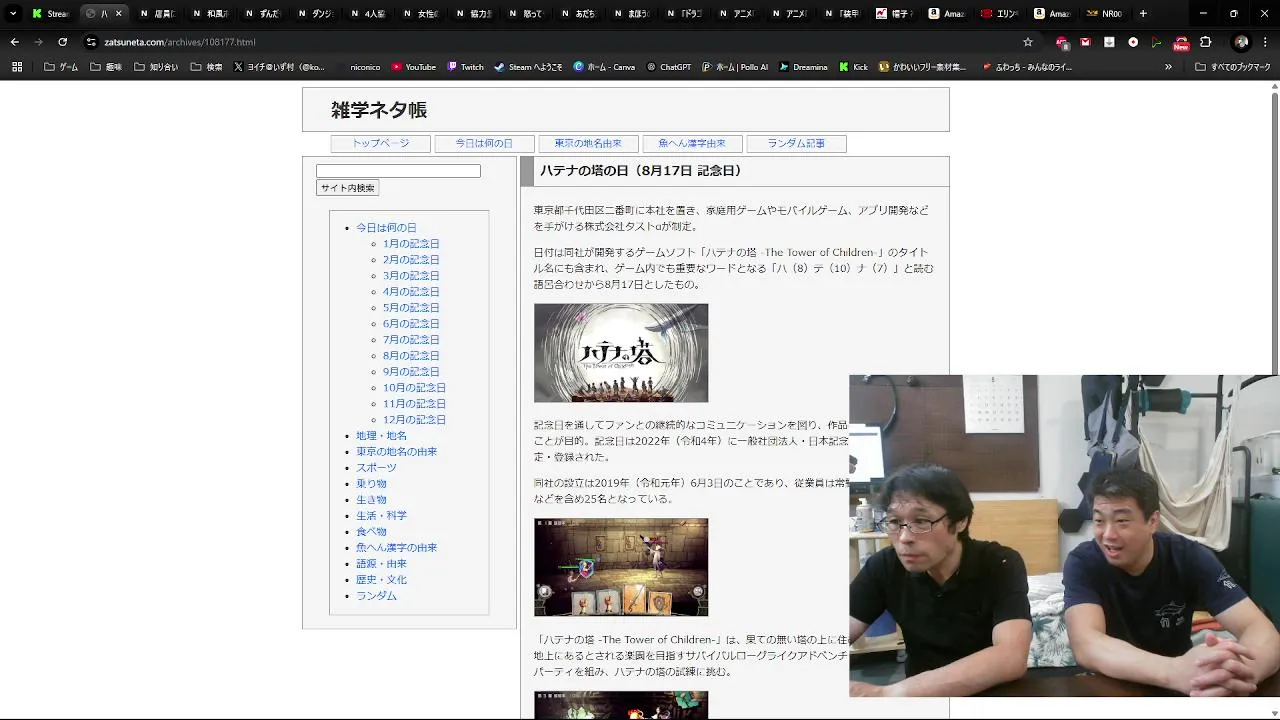Open the 12月の記念日 sidebar link
This screenshot has height=720, width=1280.
click(x=414, y=420)
